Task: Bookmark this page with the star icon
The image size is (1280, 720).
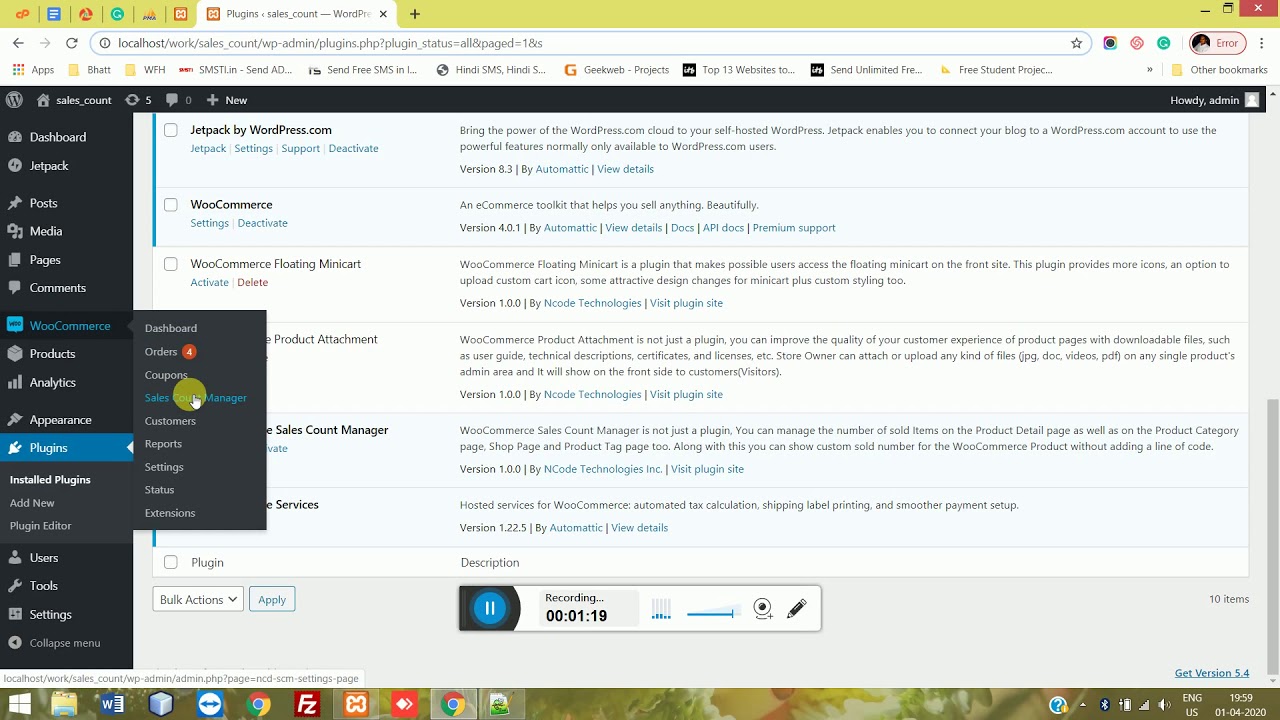Action: 1076,43
